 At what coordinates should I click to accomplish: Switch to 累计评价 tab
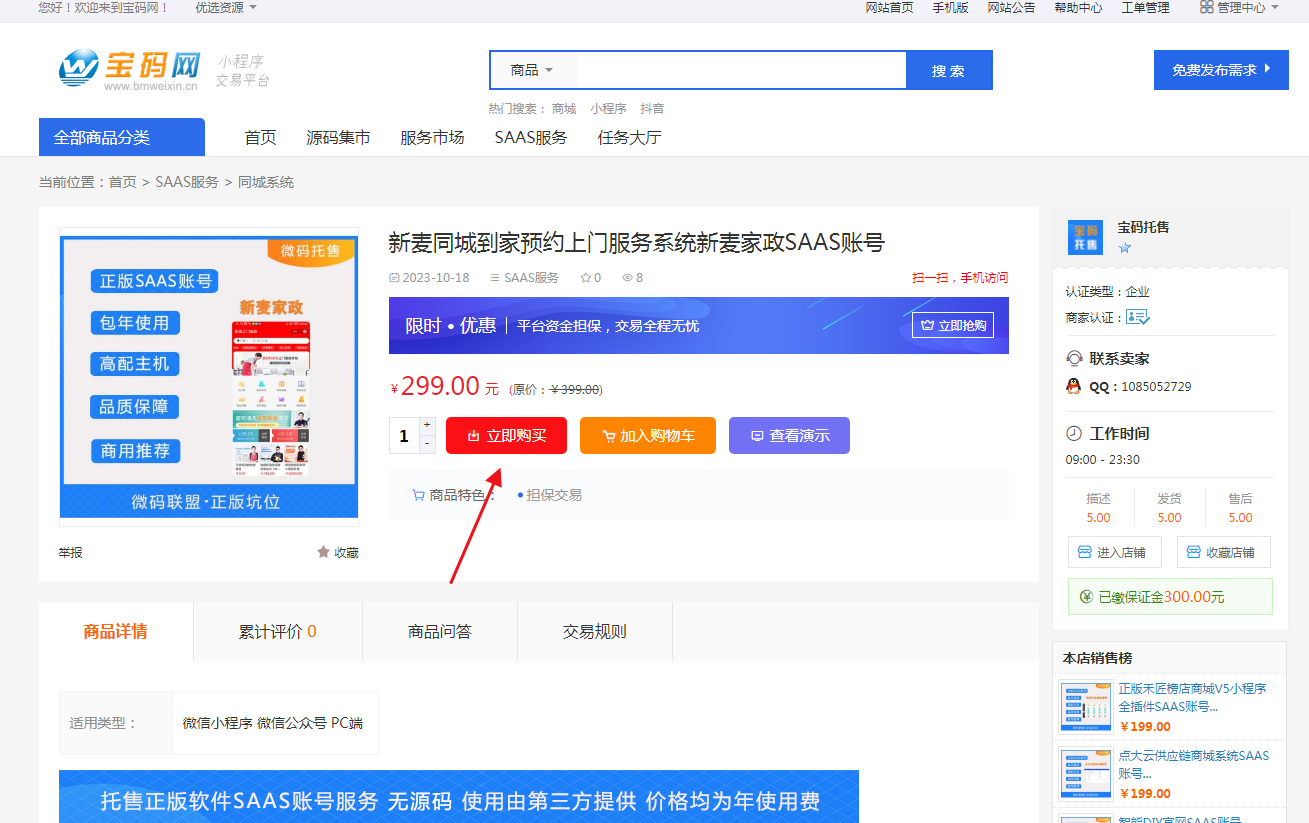tap(277, 631)
